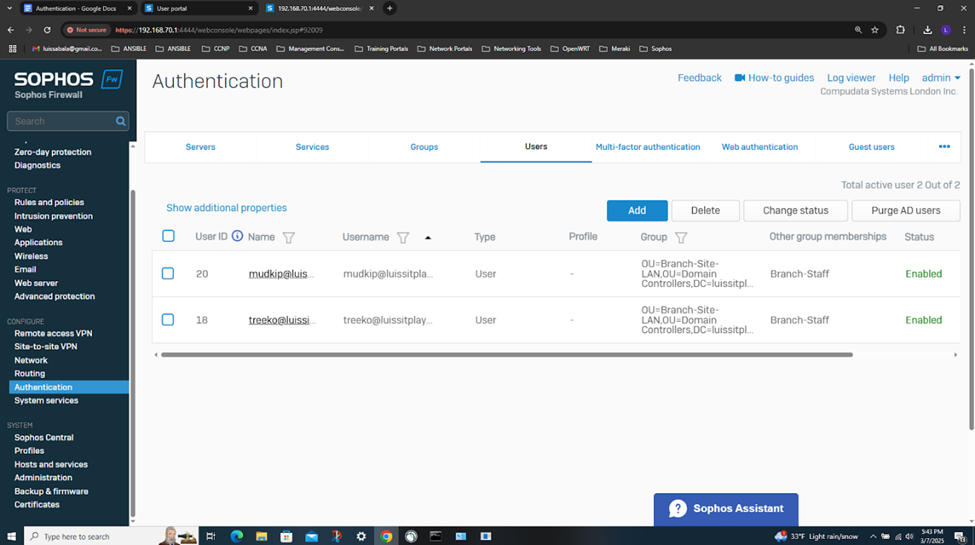
Task: Open Guest users tab
Action: tap(872, 147)
